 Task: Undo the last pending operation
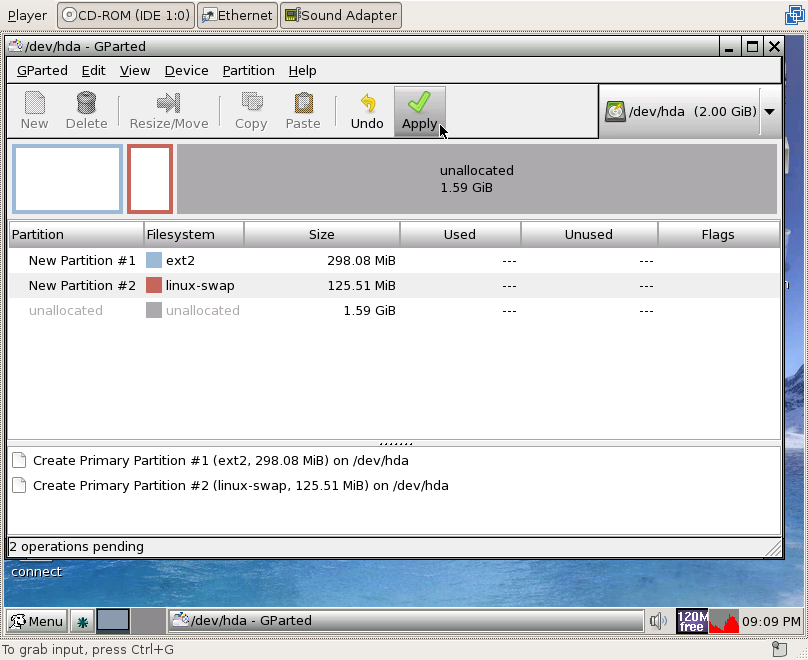pos(367,111)
